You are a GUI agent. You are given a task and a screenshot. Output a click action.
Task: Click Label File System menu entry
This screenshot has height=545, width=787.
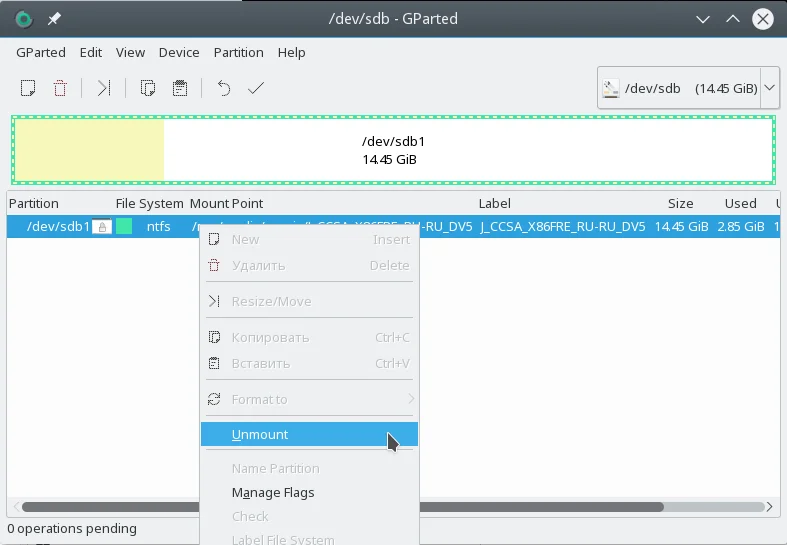309,538
